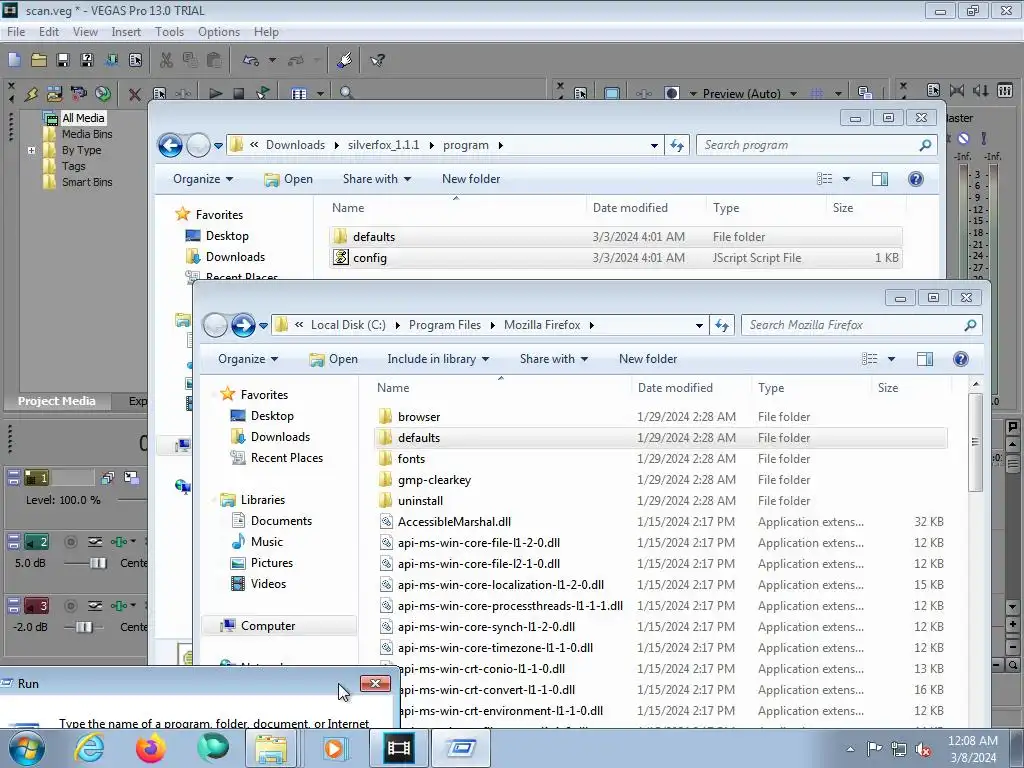Screen dimensions: 1024x768
Task: Click Import Media folder icon in Project Media
Action: (x=55, y=93)
